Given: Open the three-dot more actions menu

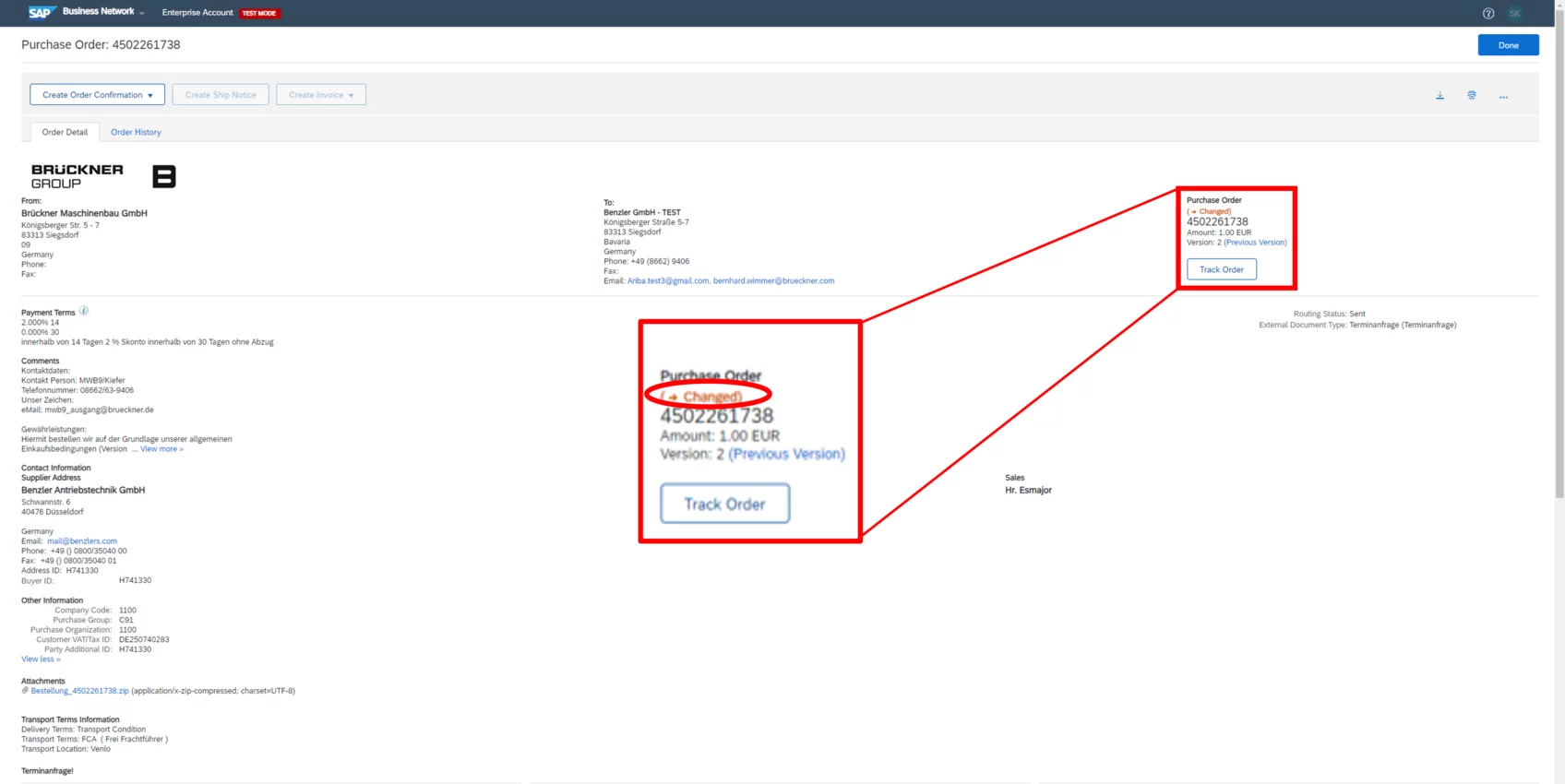Looking at the screenshot, I should point(1503,96).
